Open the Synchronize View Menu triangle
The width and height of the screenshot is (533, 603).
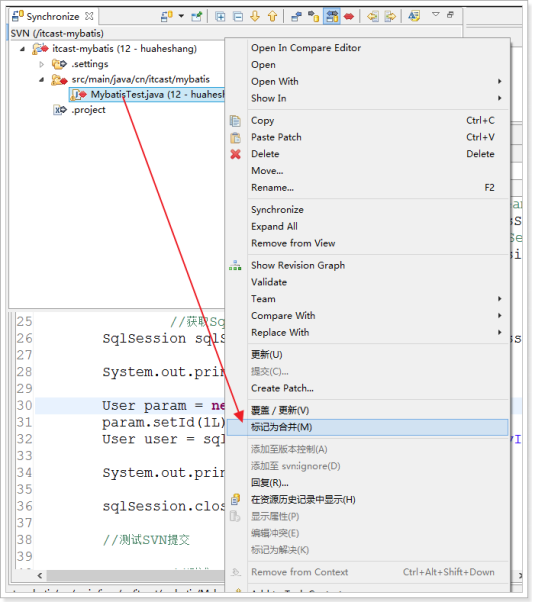click(435, 14)
